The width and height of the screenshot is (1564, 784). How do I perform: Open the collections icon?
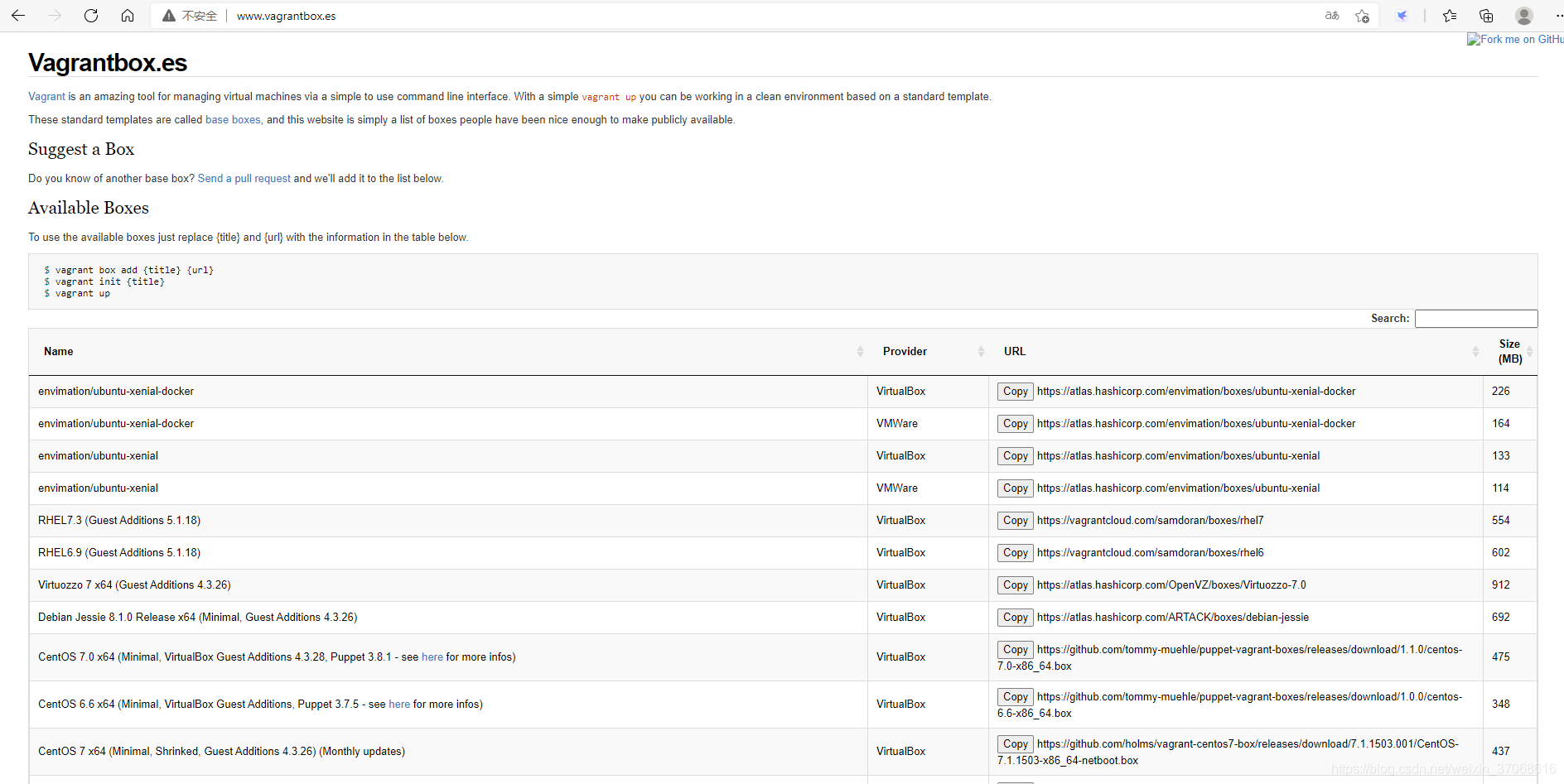(1486, 16)
